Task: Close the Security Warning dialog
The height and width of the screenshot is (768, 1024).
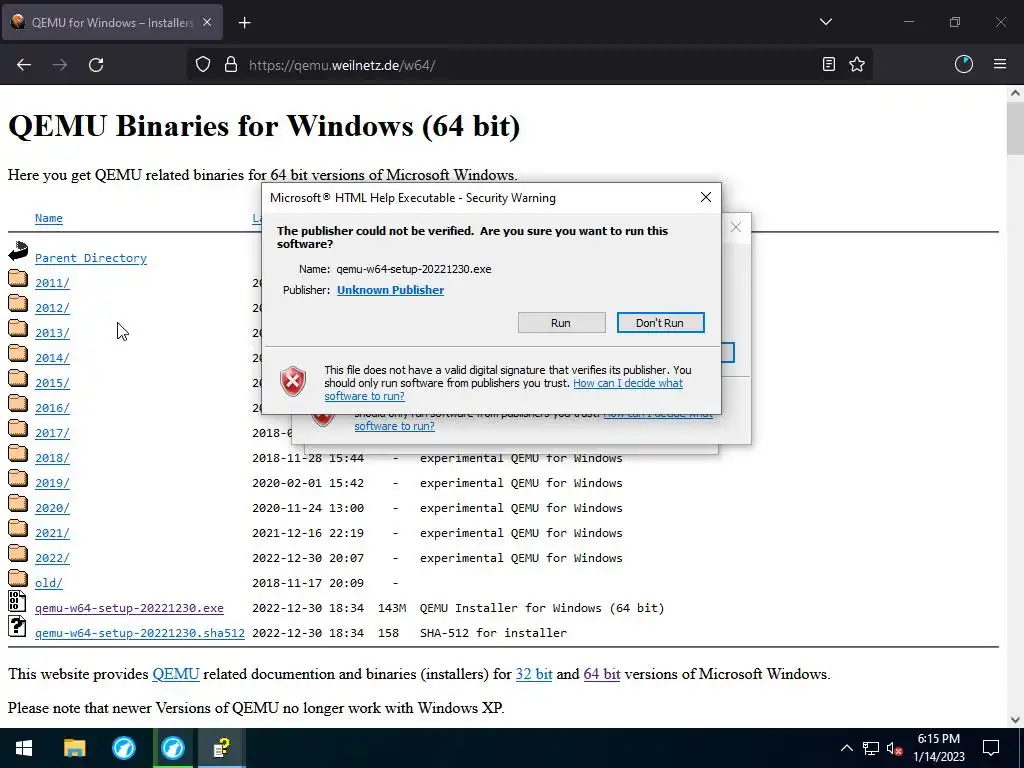Action: coord(705,197)
